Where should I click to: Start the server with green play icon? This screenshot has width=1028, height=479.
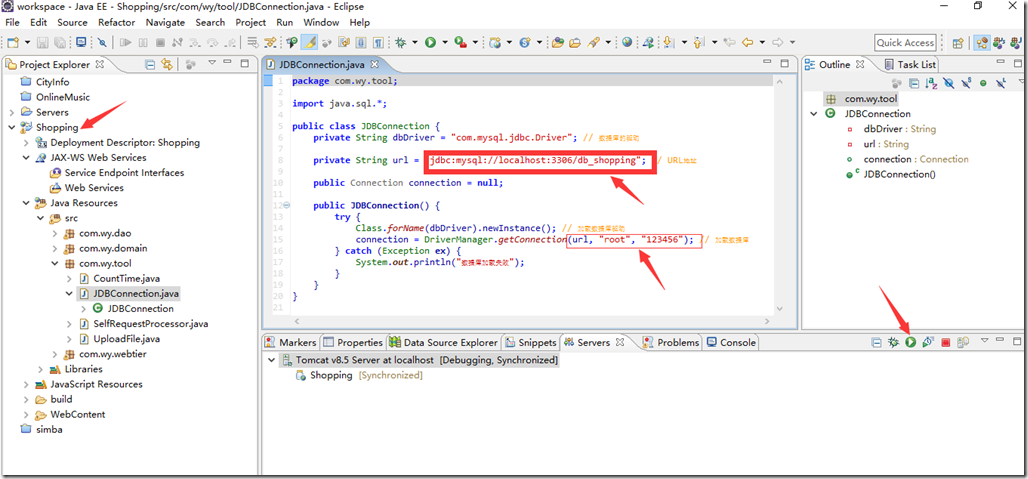click(x=910, y=342)
